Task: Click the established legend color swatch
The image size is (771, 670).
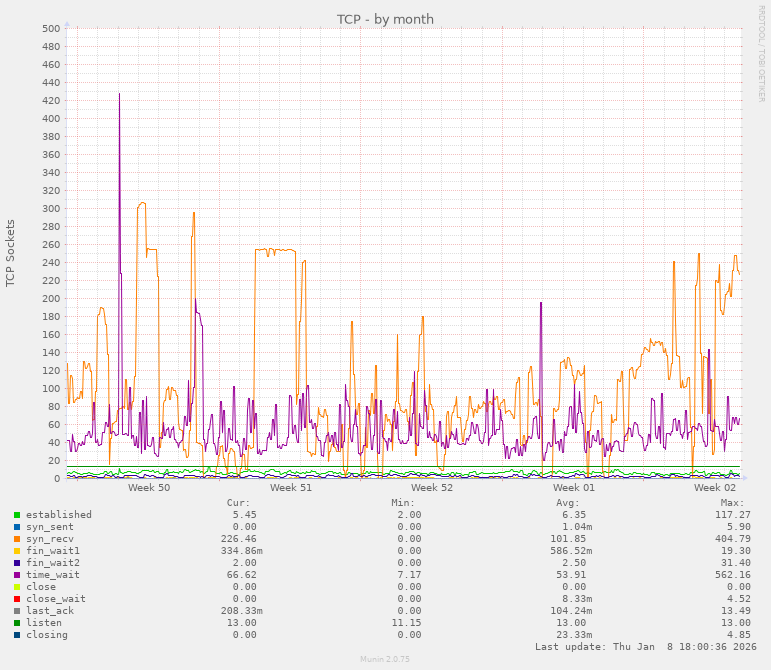Action: pyautogui.click(x=17, y=515)
